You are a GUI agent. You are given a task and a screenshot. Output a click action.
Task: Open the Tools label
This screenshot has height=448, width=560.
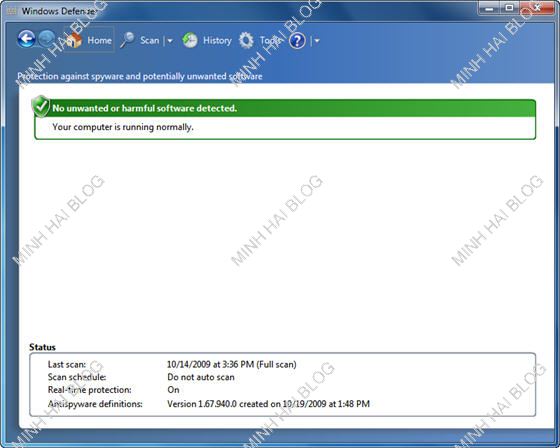(270, 40)
